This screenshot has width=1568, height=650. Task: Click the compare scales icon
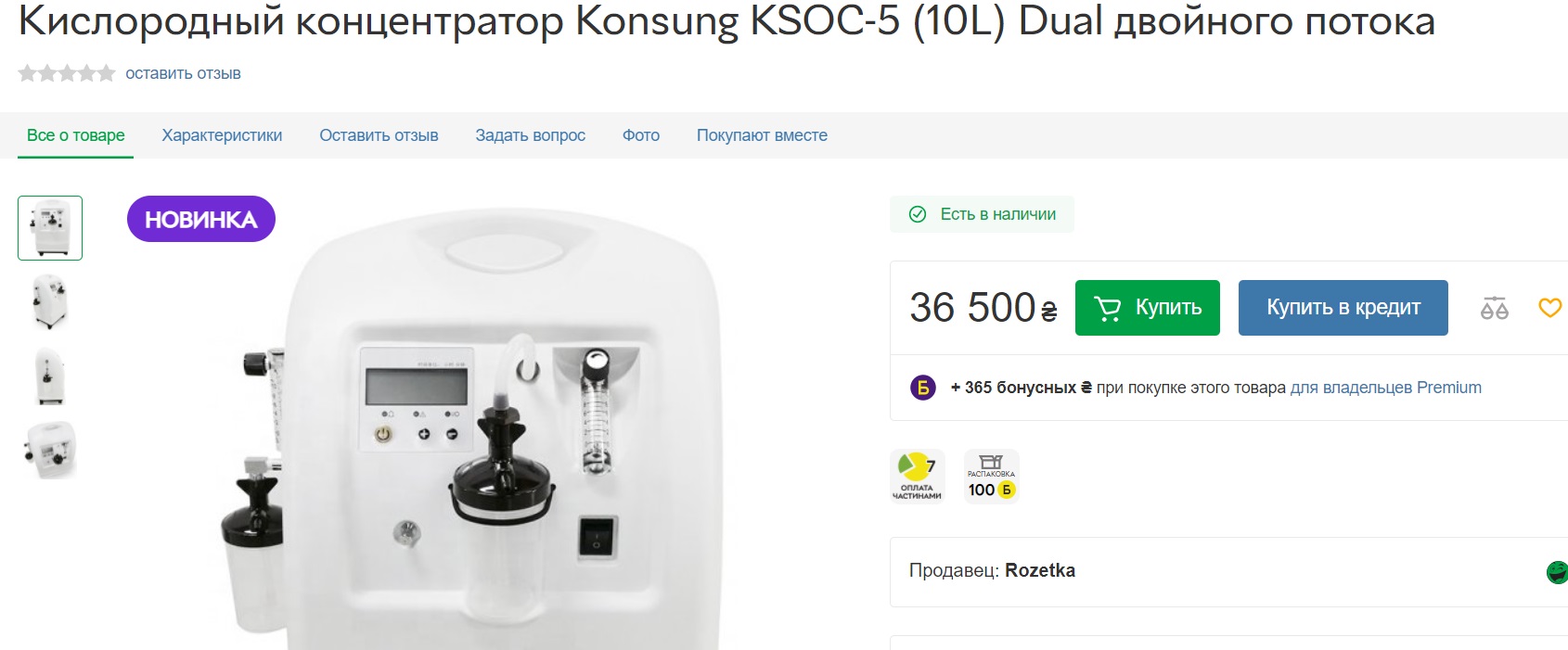point(1494,308)
